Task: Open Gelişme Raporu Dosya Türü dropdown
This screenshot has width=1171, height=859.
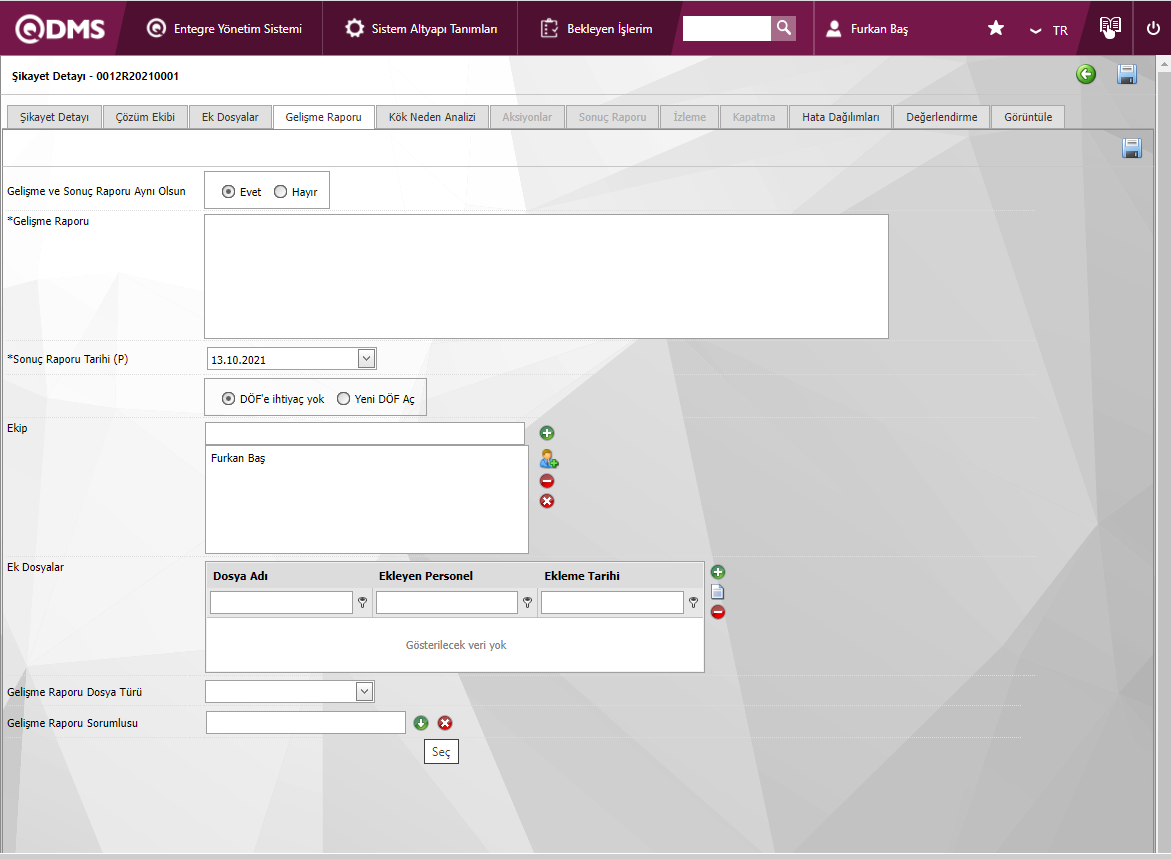Action: pos(364,692)
